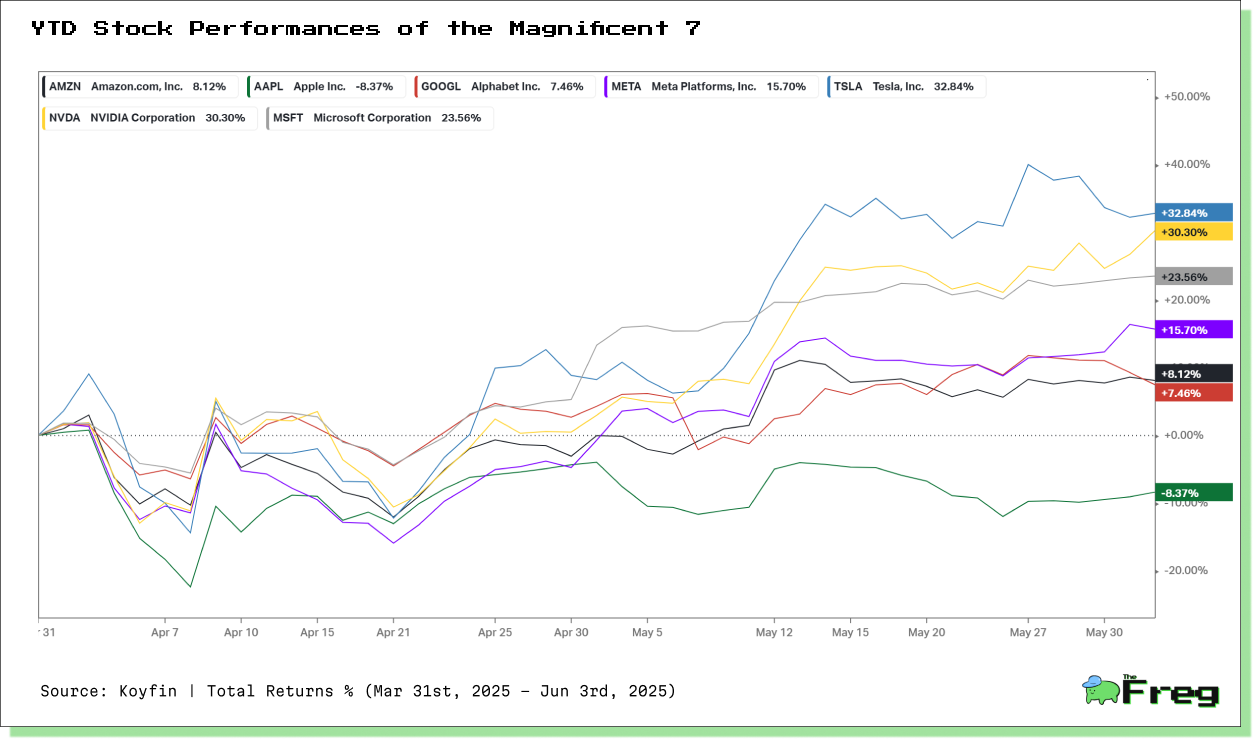Click the Apr 30 date on x-axis
The image size is (1253, 739).
[571, 633]
